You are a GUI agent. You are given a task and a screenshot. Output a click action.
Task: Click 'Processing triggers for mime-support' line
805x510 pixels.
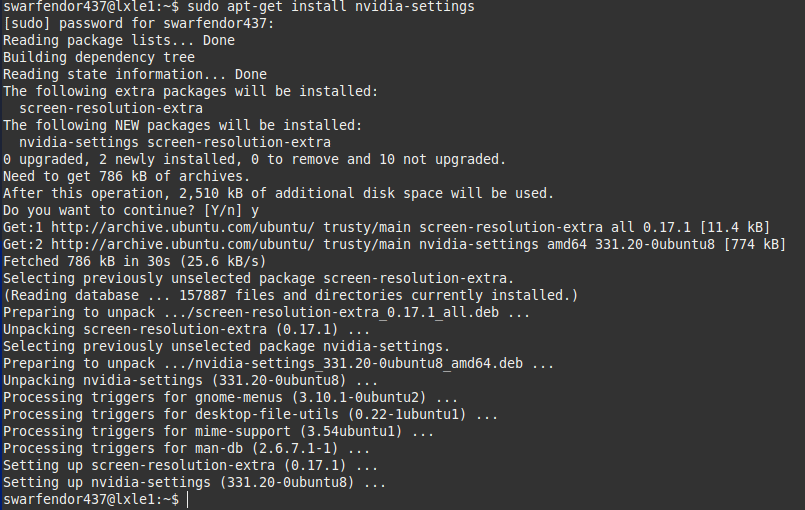click(218, 431)
